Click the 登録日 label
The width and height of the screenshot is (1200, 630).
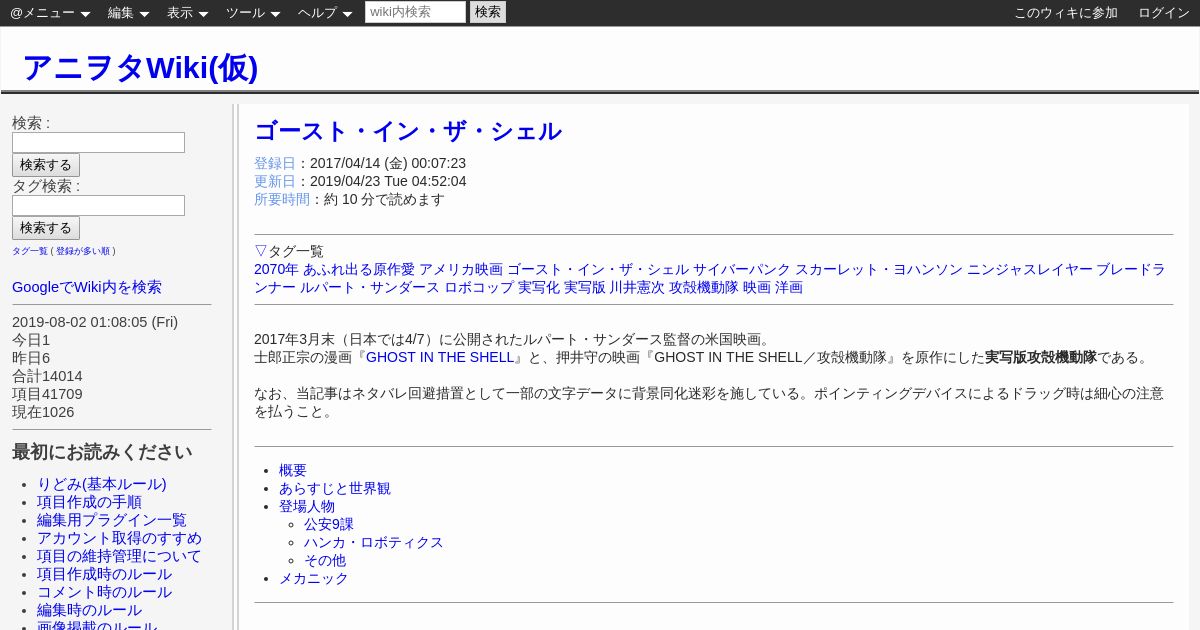tap(275, 163)
